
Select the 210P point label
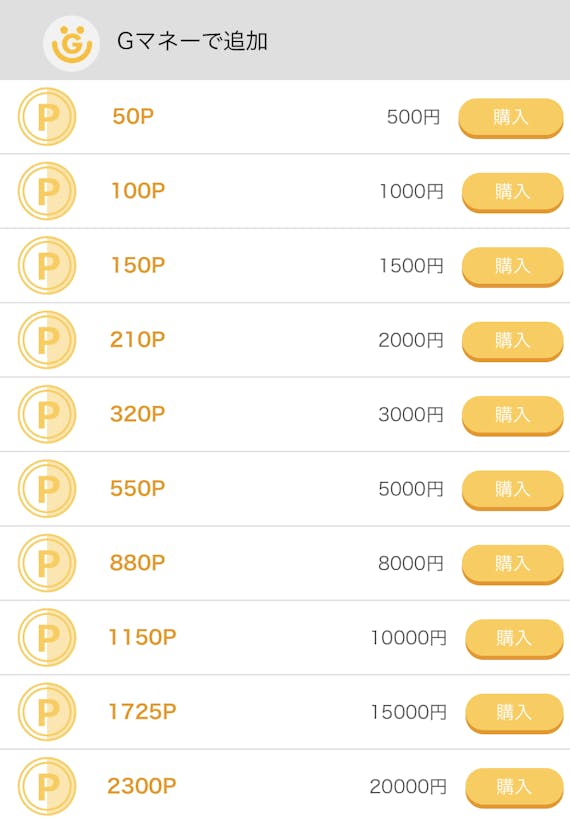click(x=138, y=340)
